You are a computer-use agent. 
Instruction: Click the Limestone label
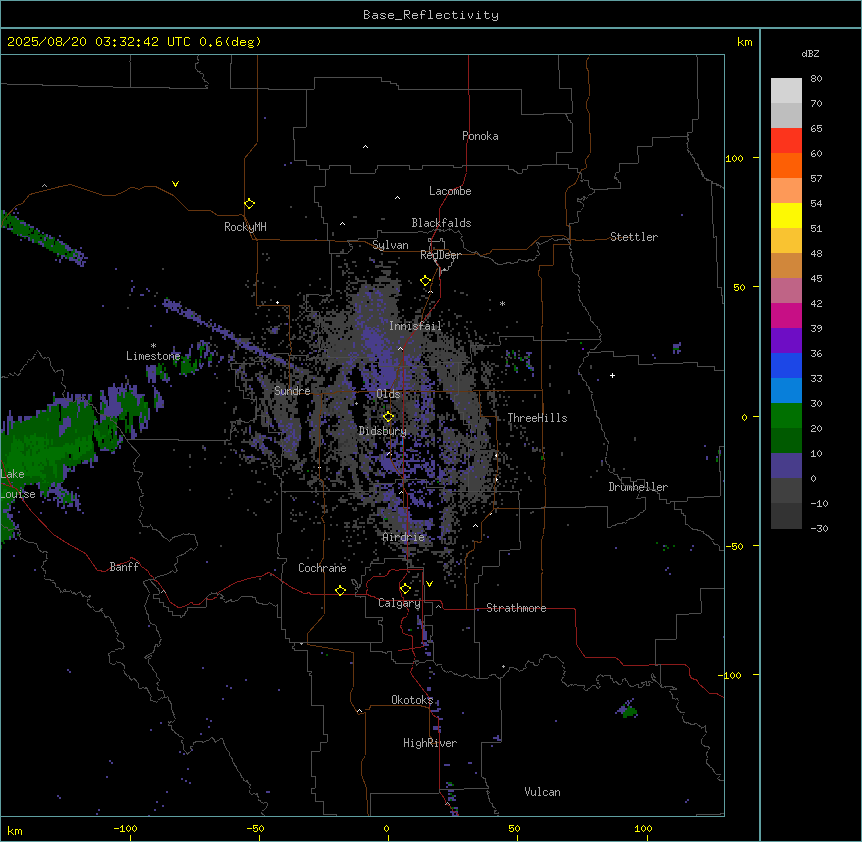click(x=153, y=356)
